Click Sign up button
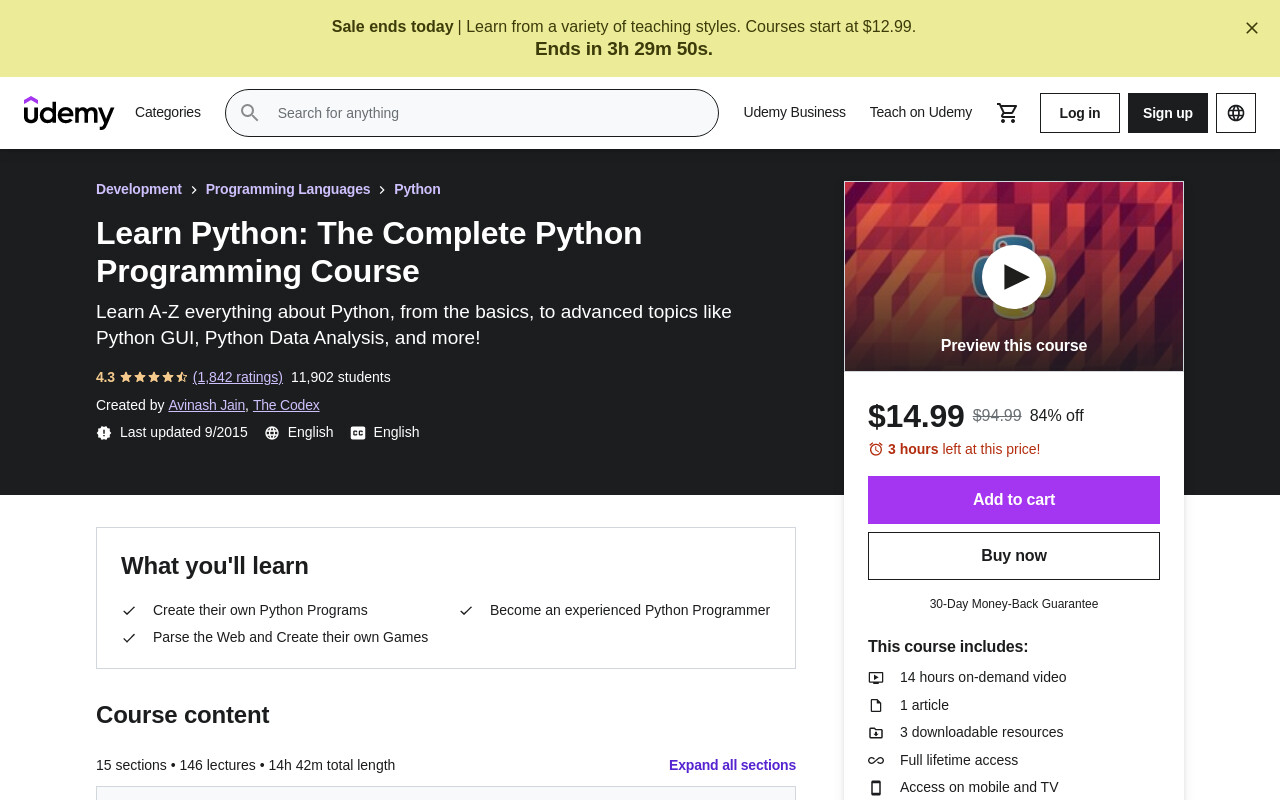The image size is (1280, 800). [1168, 113]
